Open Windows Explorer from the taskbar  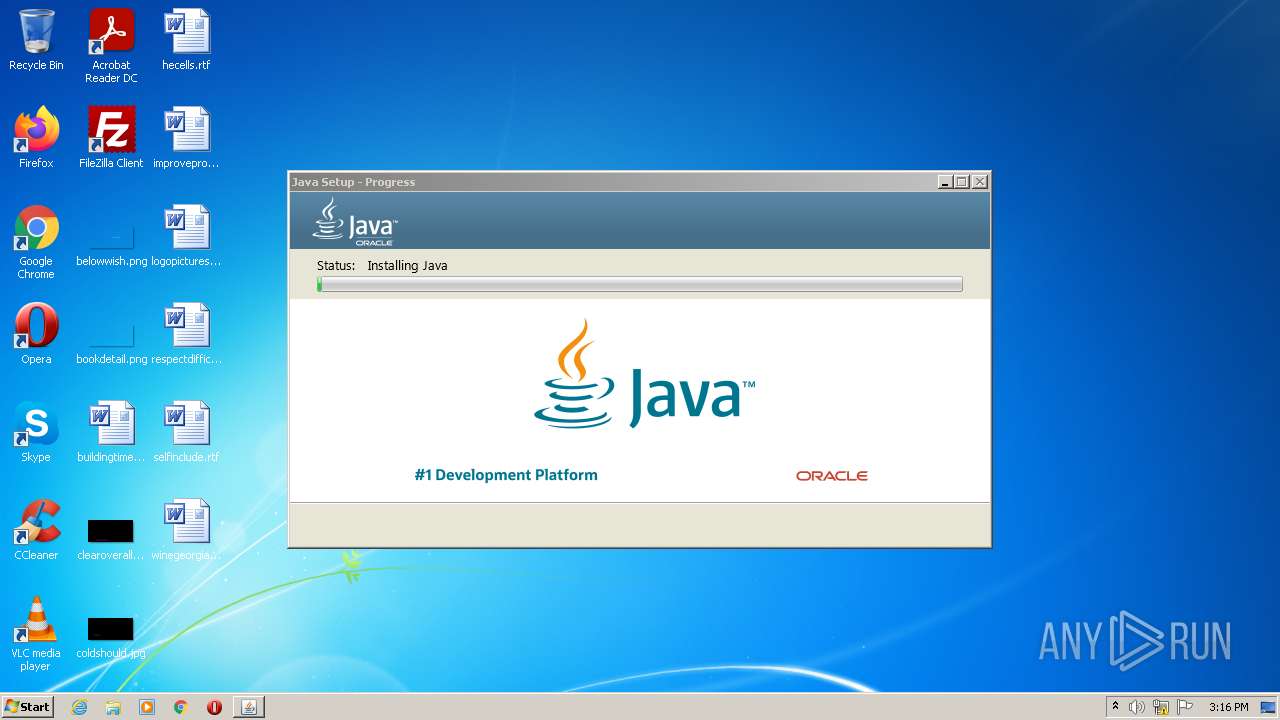tap(113, 707)
